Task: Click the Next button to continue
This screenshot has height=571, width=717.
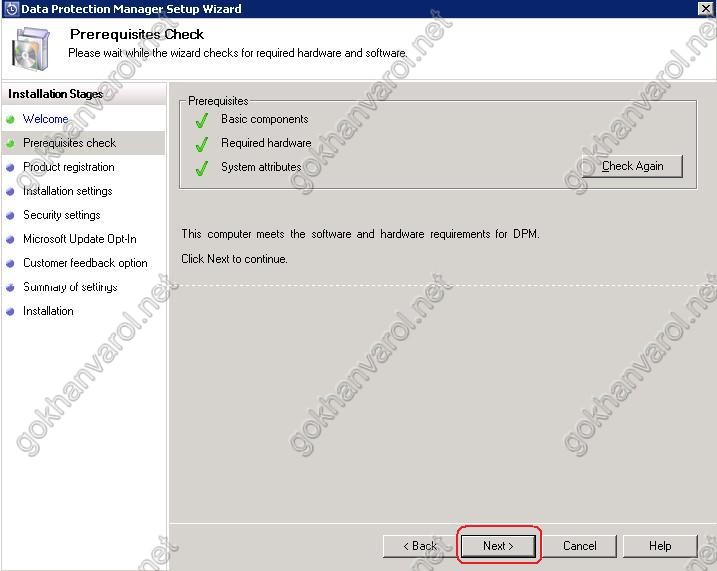Action: pos(498,546)
